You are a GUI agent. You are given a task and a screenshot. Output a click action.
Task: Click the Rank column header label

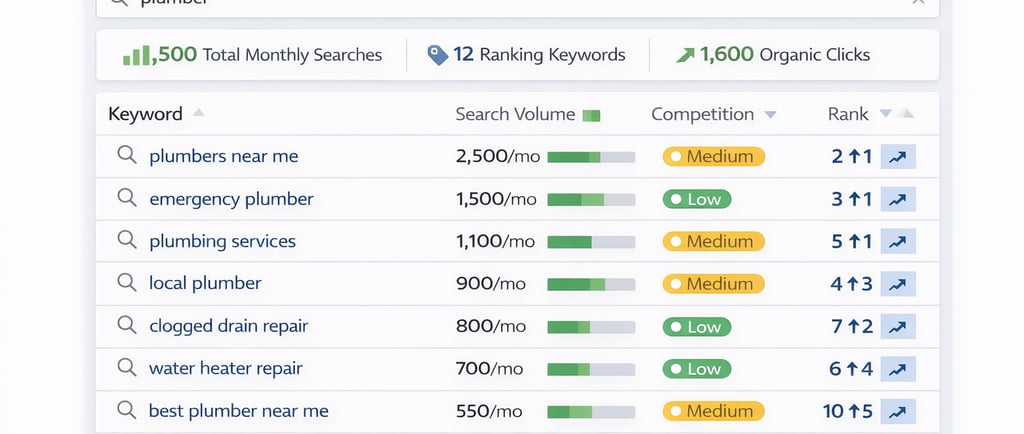pyautogui.click(x=848, y=114)
